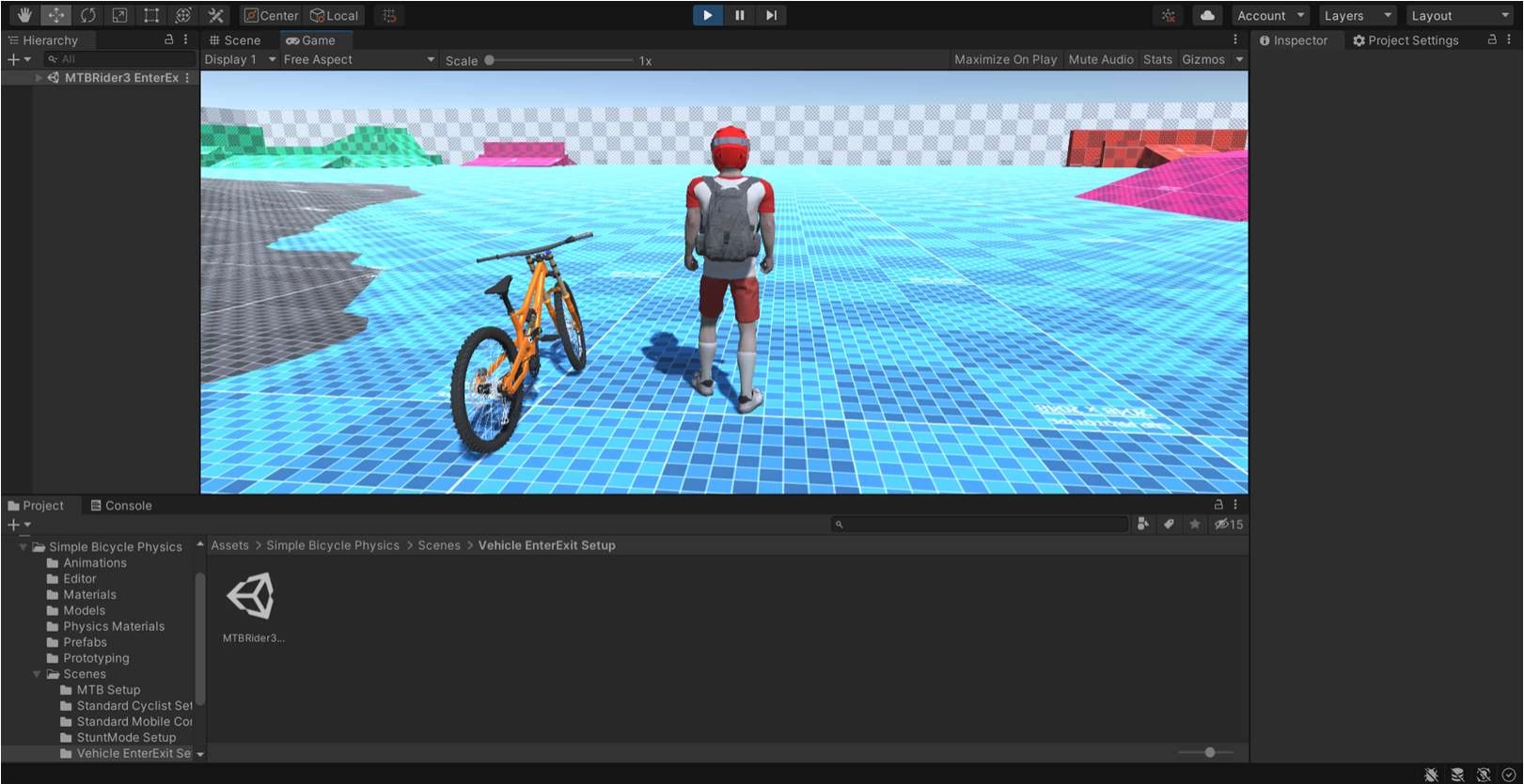Open the Account dropdown
The height and width of the screenshot is (784, 1524).
click(1270, 15)
